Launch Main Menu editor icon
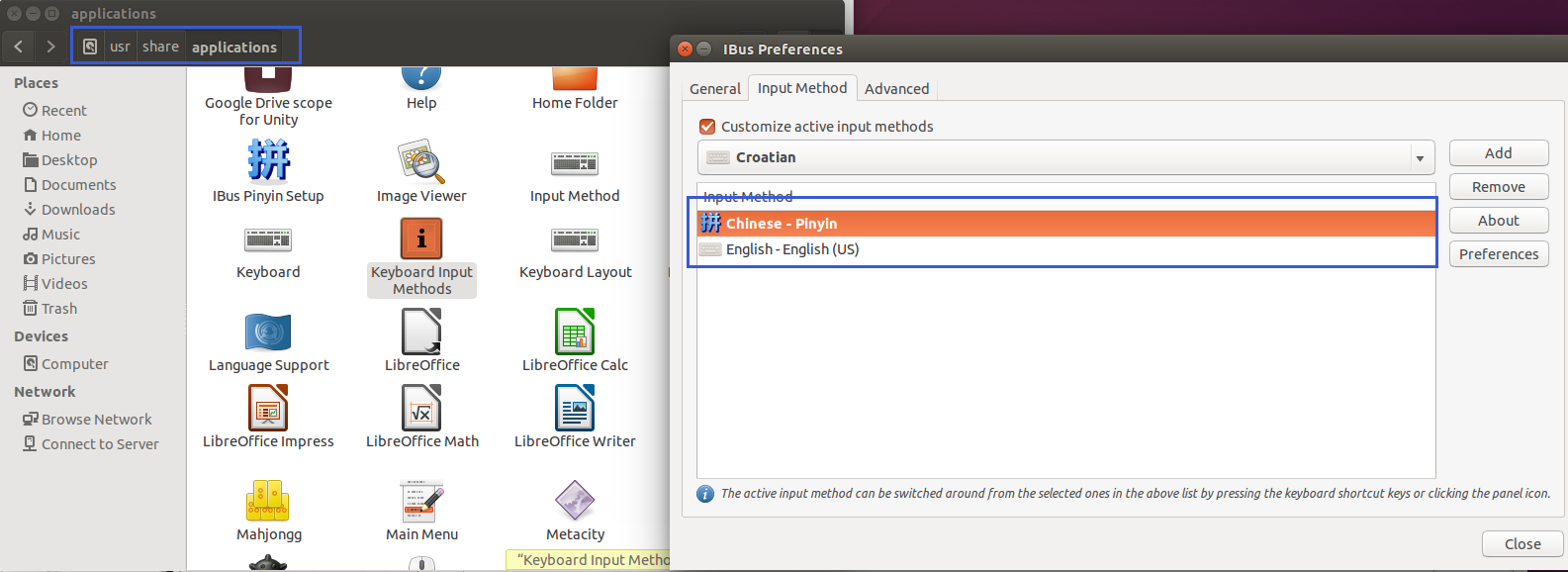 click(x=421, y=501)
